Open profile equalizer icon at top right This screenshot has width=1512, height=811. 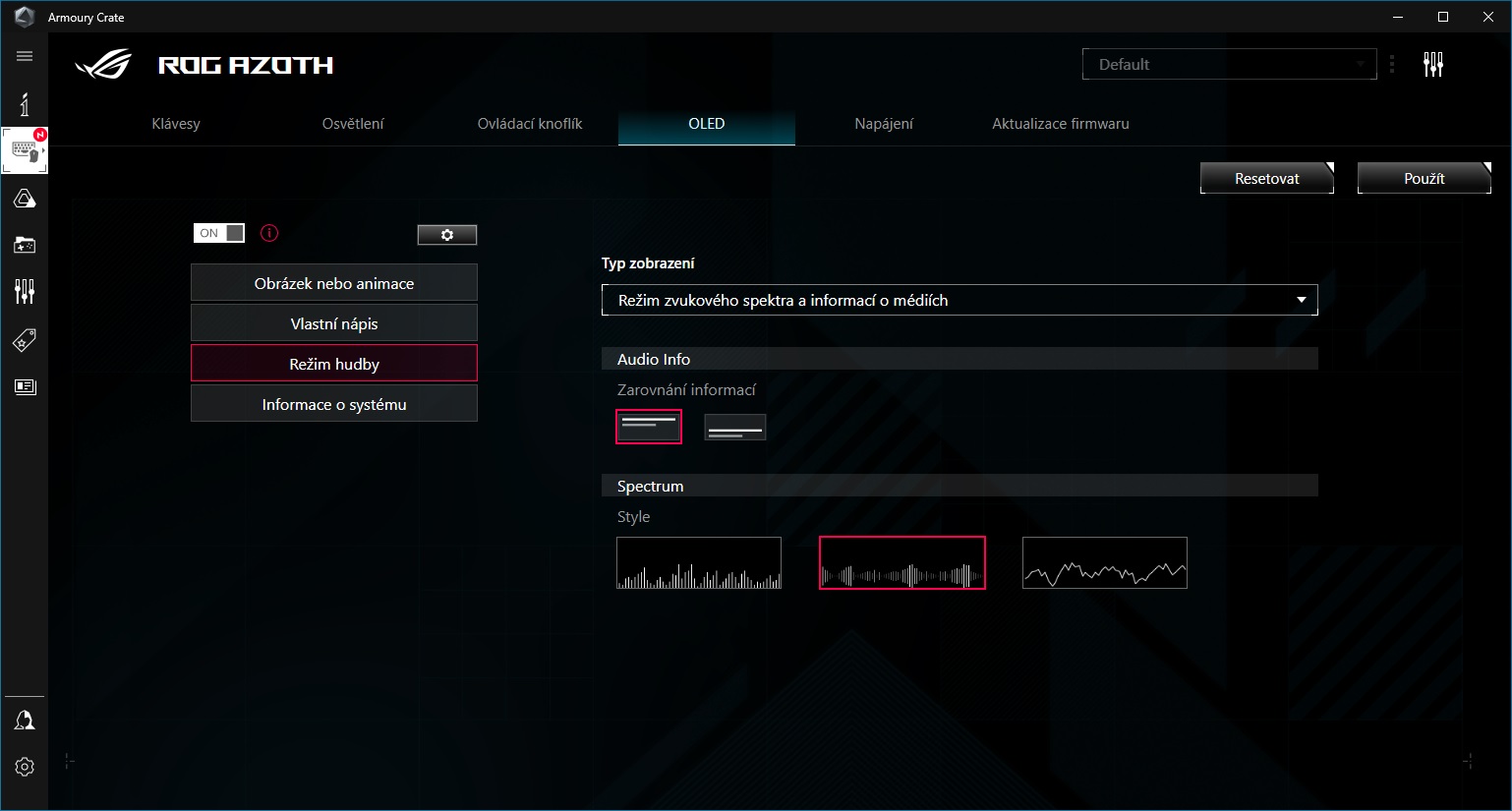click(1433, 65)
